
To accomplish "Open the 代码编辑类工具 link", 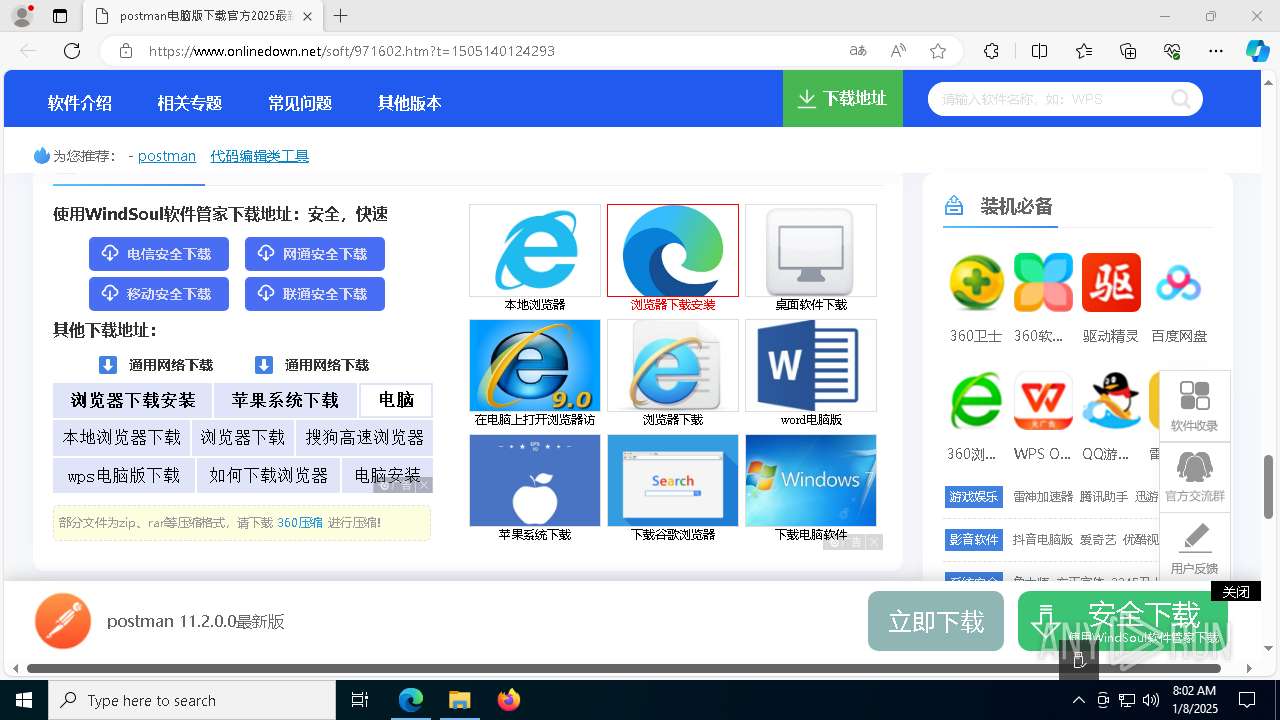I will coord(259,156).
